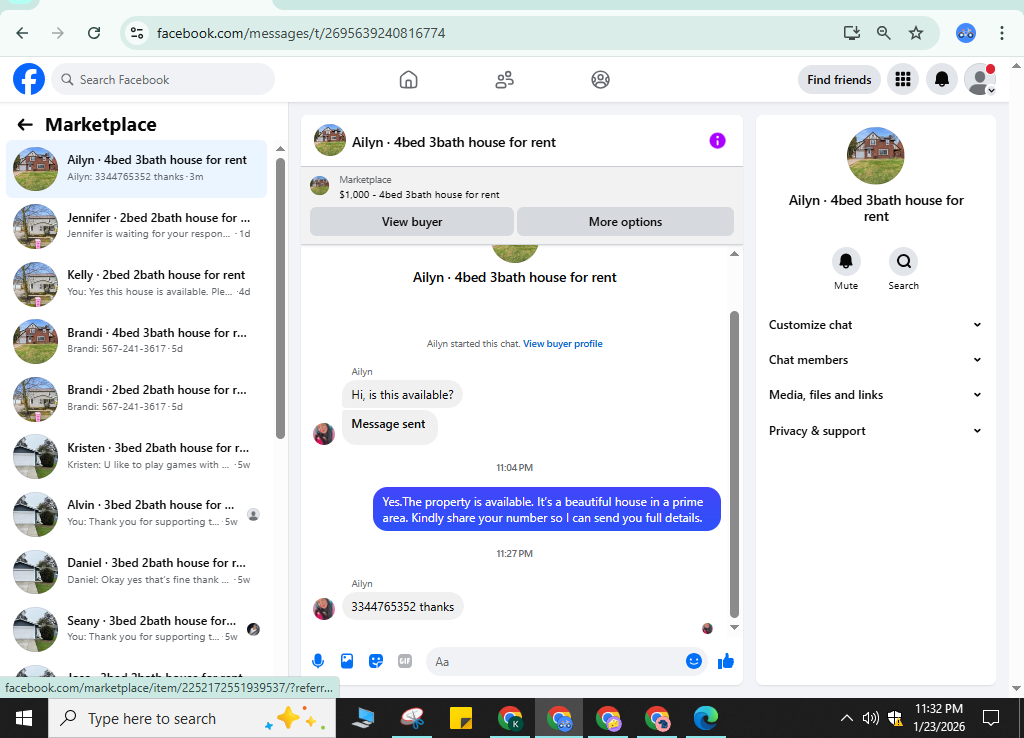Expand the Chat members section
Screen dimensions: 1024x738
coord(875,360)
